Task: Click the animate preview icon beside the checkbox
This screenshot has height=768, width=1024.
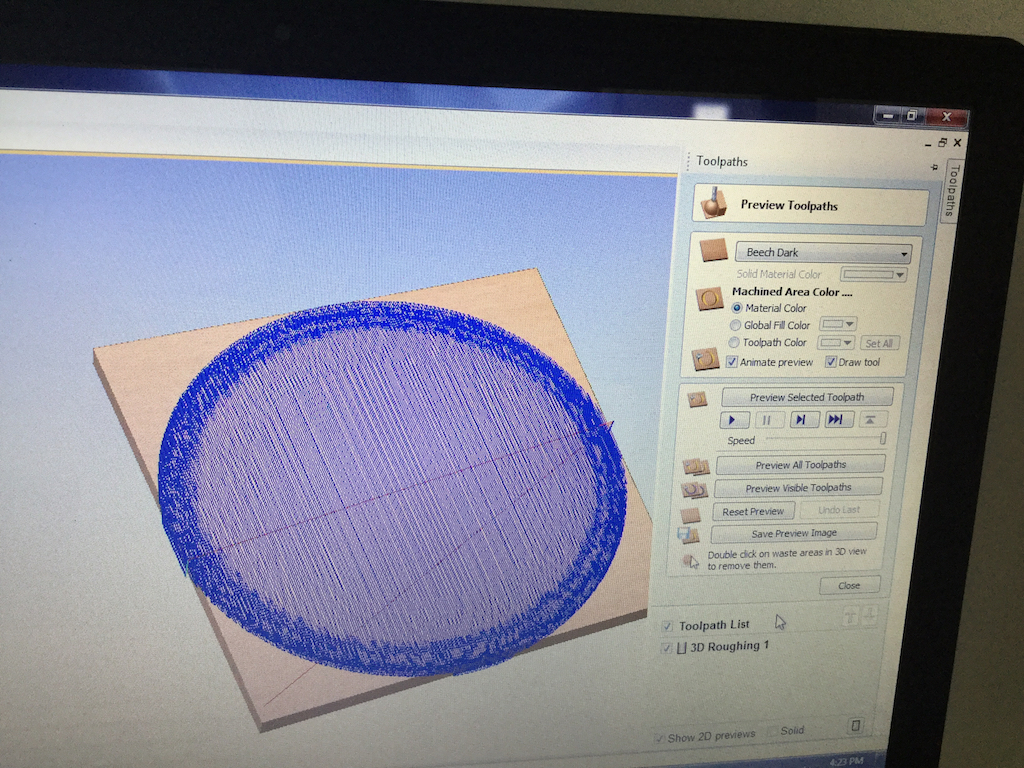Action: [705, 359]
